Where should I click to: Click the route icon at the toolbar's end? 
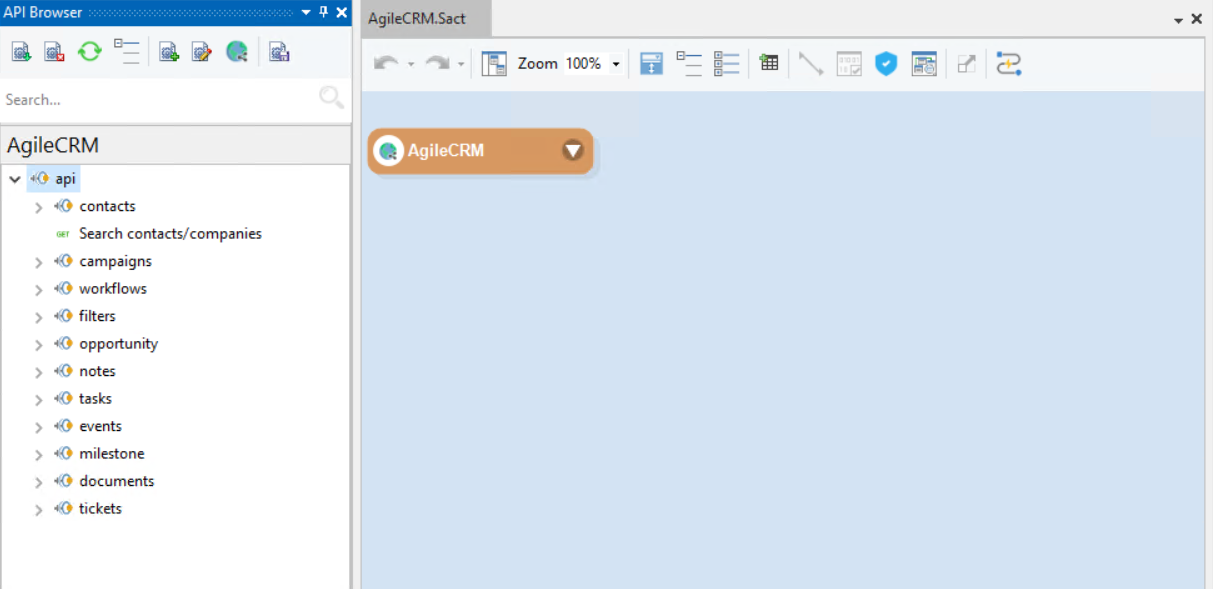pyautogui.click(x=1008, y=64)
